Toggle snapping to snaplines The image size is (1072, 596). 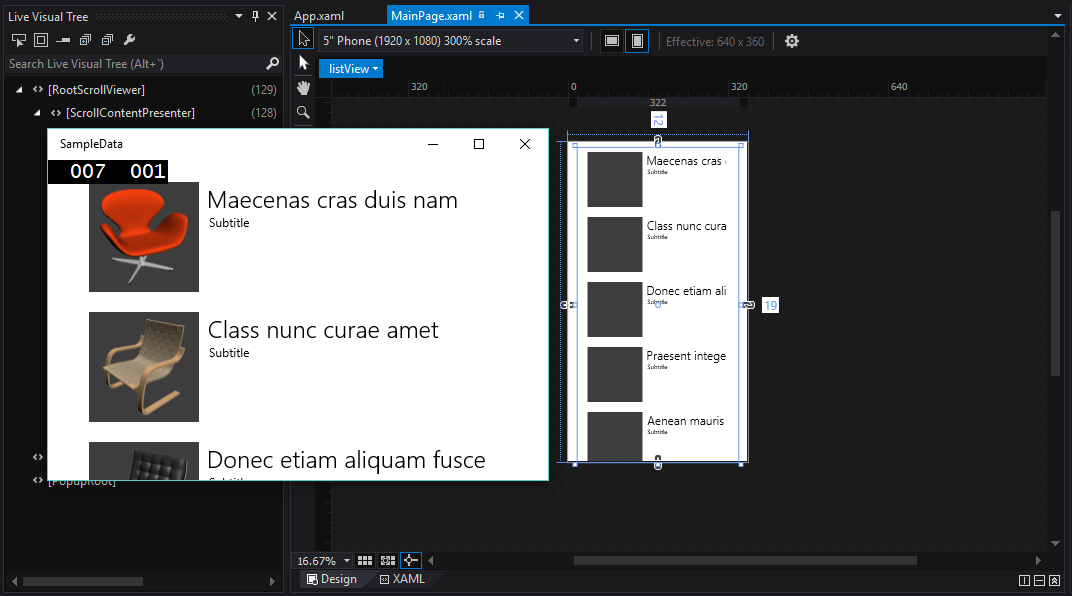coord(410,560)
